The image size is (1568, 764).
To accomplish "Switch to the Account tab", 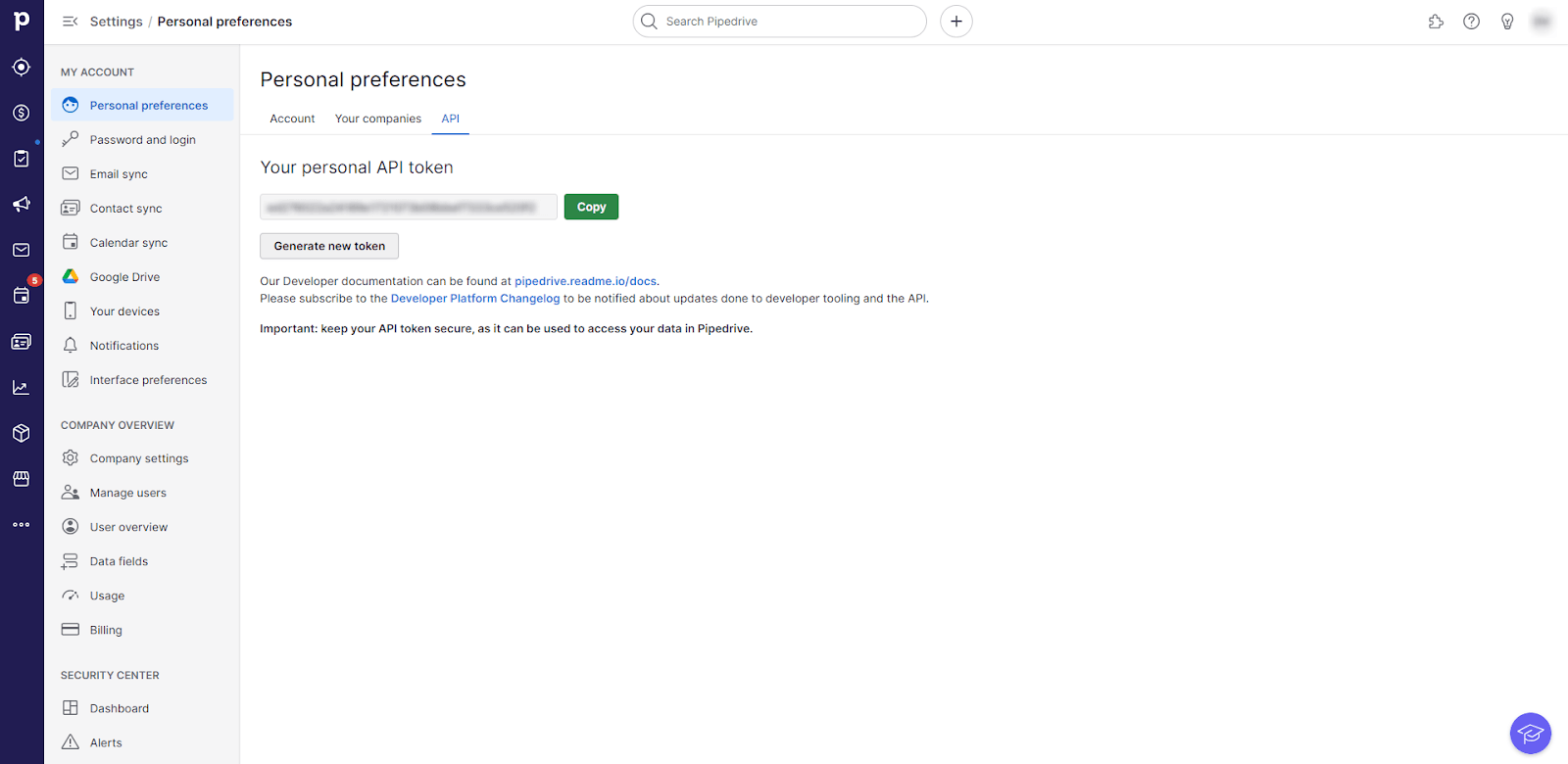I will point(292,119).
